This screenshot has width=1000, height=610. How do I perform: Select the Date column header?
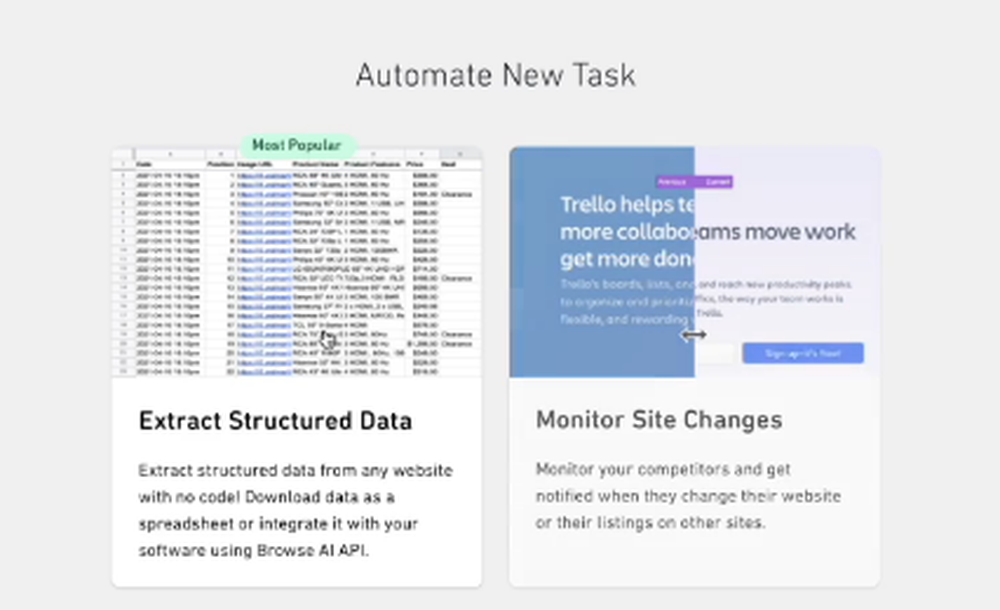click(143, 164)
